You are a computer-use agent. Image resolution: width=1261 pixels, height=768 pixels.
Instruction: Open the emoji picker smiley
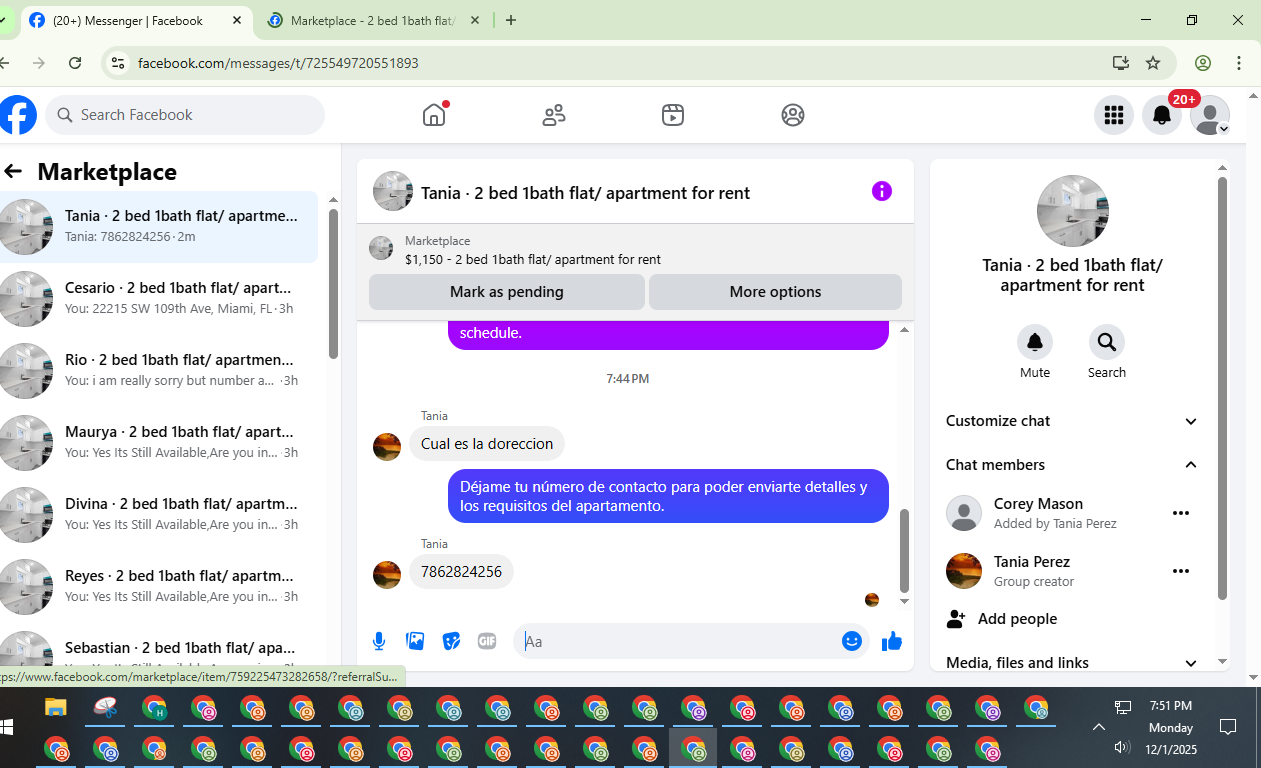(852, 641)
